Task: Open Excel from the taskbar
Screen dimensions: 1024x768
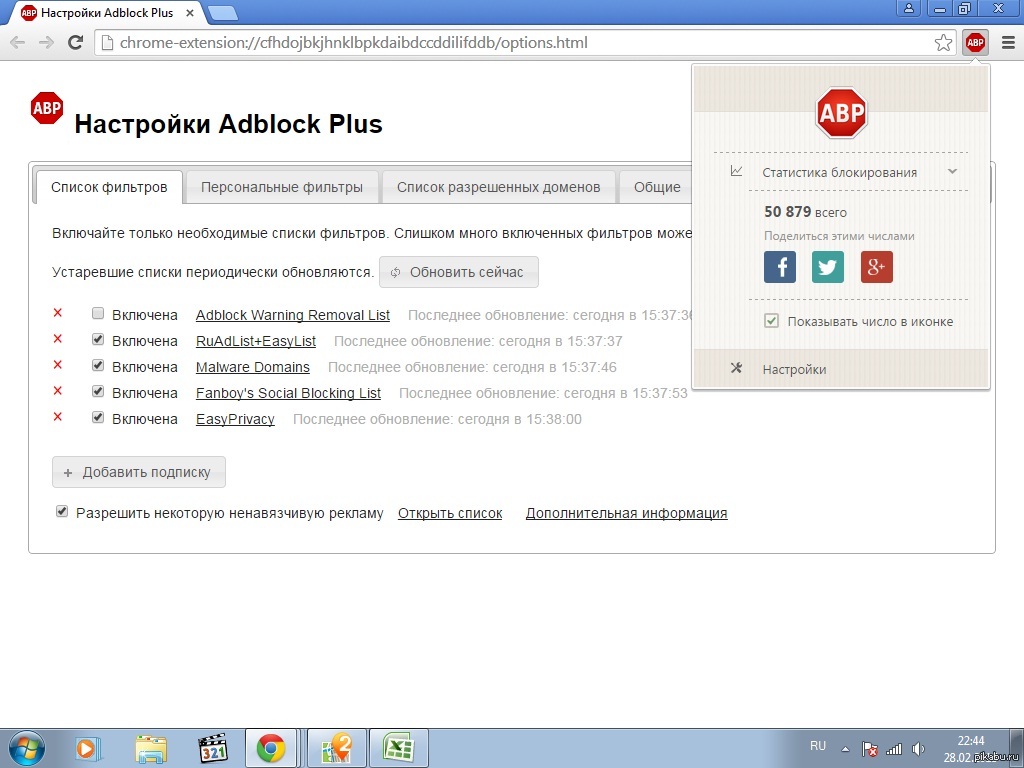Action: (x=399, y=748)
